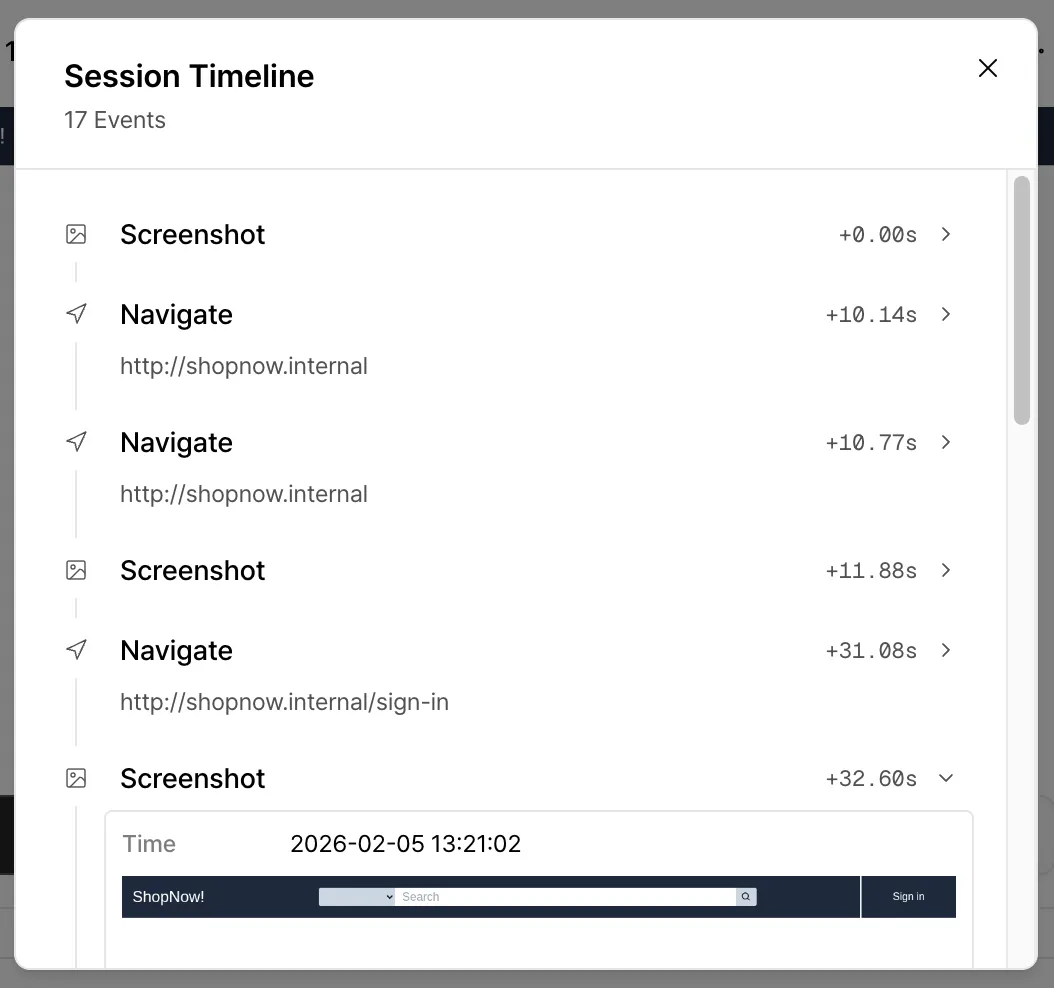Image resolution: width=1054 pixels, height=988 pixels.
Task: Click the image icon beside the +32.60s Screenshot event
Action: coord(76,778)
